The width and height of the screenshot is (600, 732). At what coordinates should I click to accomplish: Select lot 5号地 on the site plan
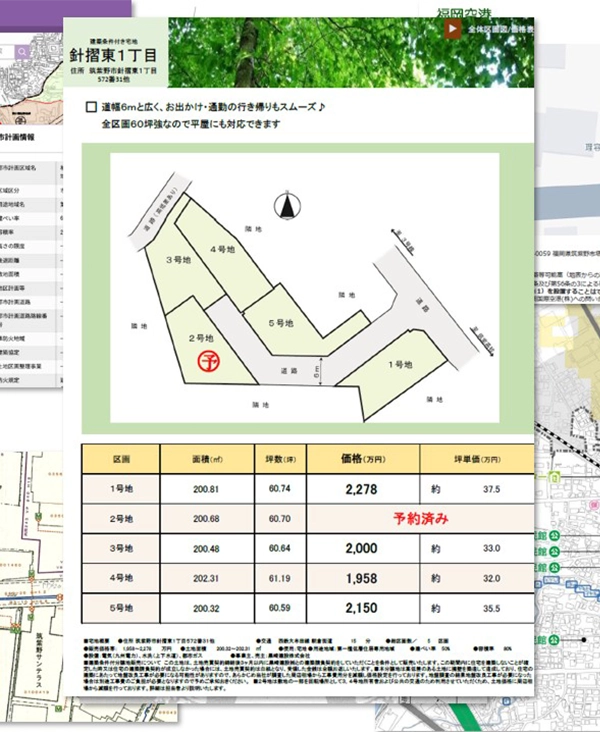pyautogui.click(x=299, y=321)
